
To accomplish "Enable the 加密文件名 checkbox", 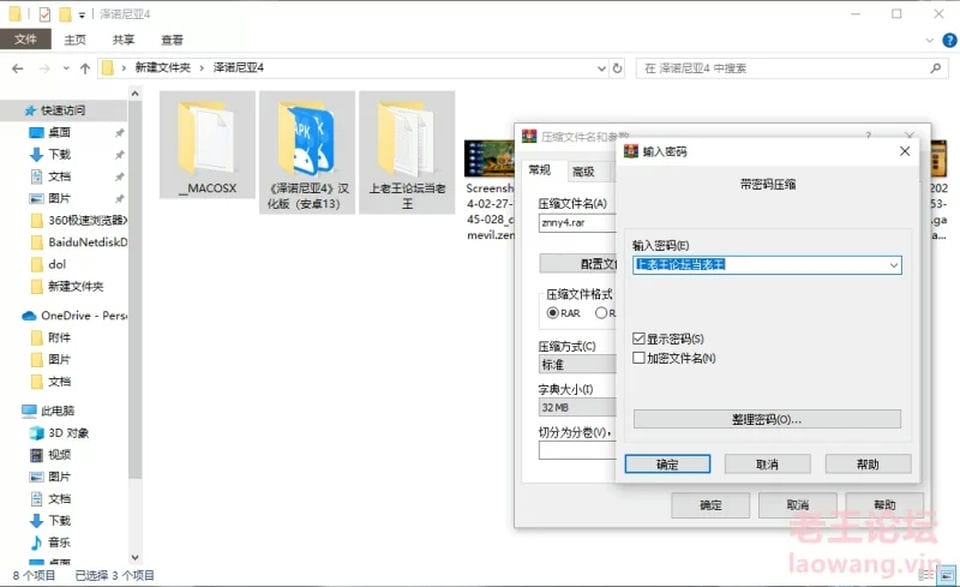I will [x=639, y=358].
